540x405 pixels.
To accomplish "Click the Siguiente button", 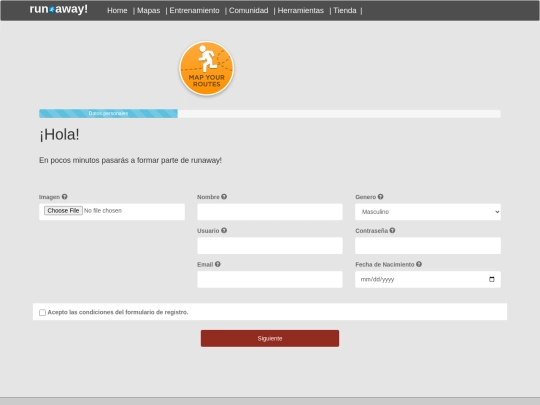I will (x=270, y=339).
